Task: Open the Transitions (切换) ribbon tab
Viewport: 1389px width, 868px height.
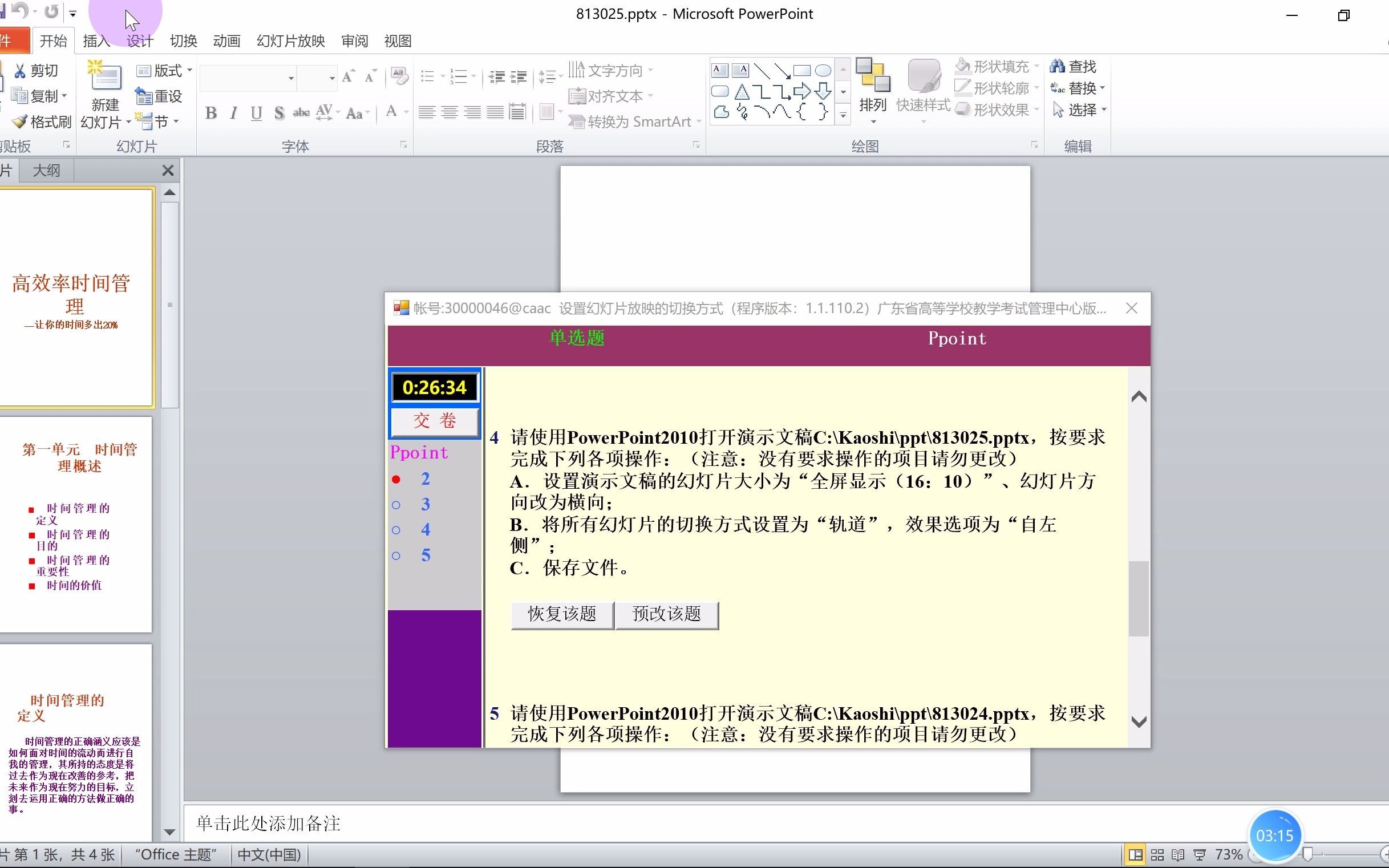Action: [183, 40]
